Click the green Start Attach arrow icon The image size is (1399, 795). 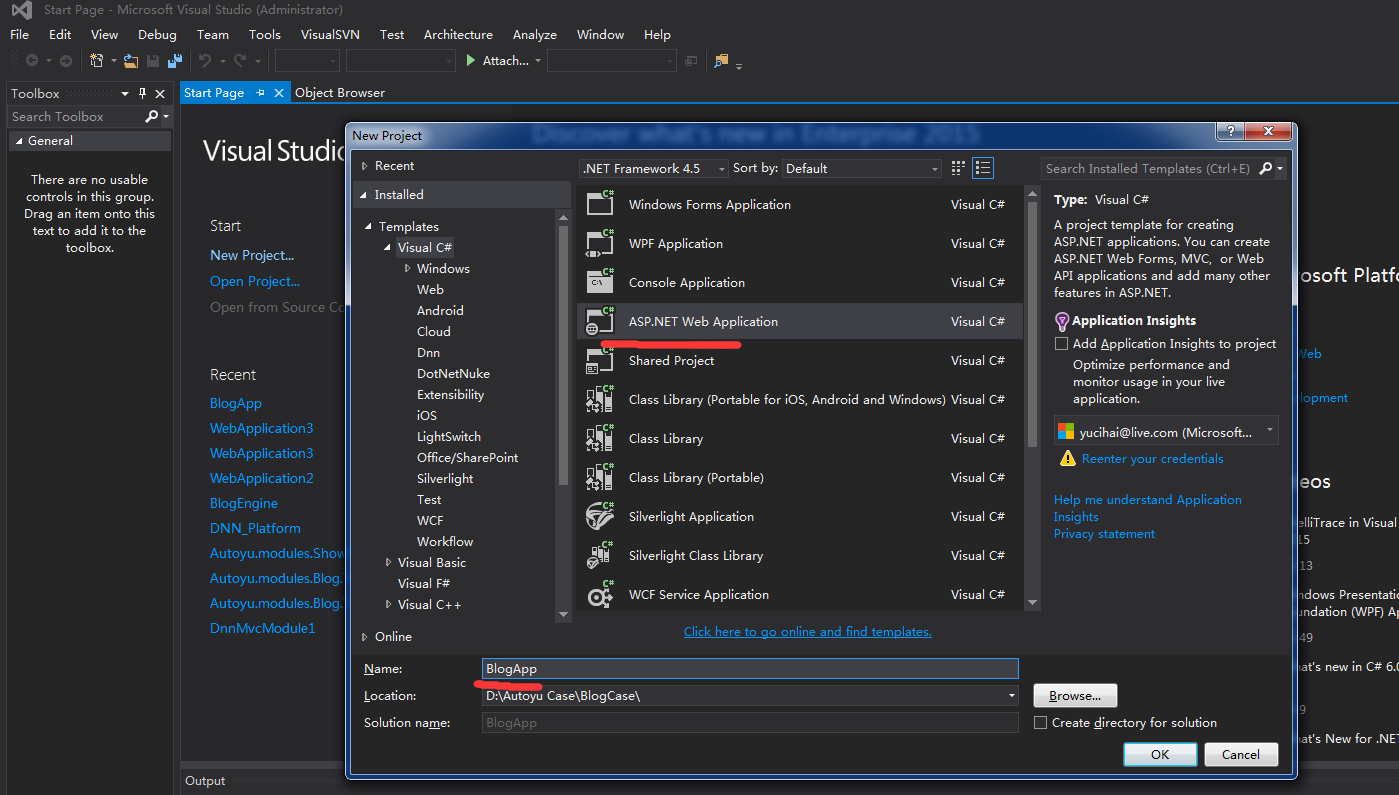point(471,61)
